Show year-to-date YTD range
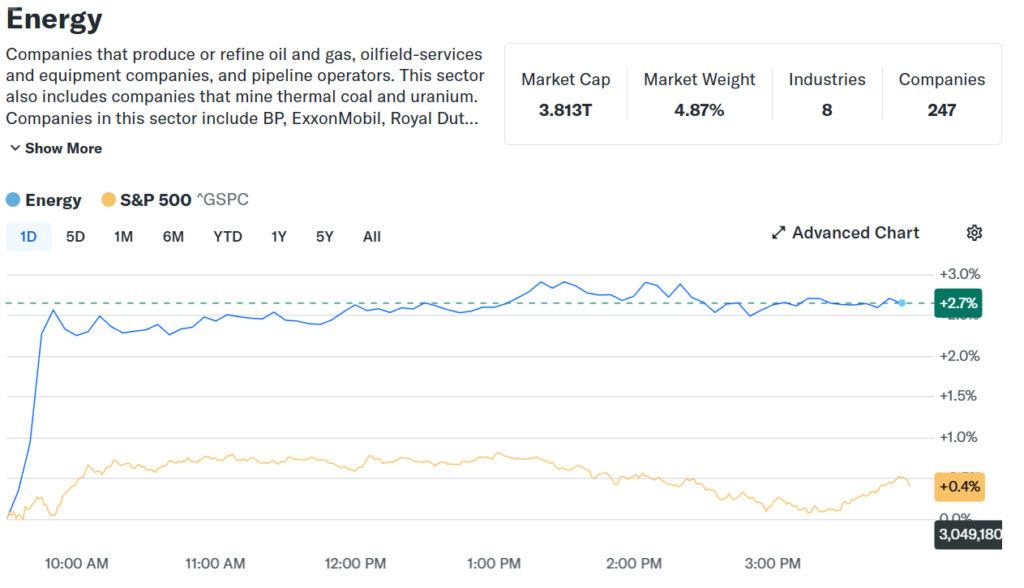 [x=227, y=237]
